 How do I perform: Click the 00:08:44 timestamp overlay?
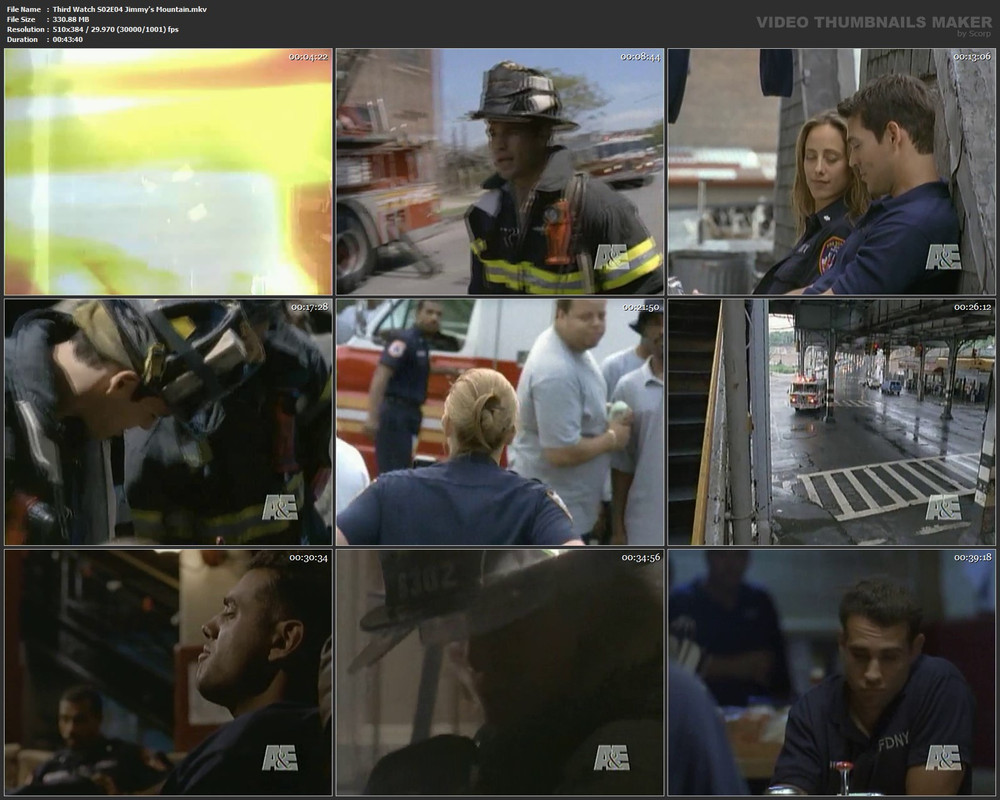tap(640, 57)
